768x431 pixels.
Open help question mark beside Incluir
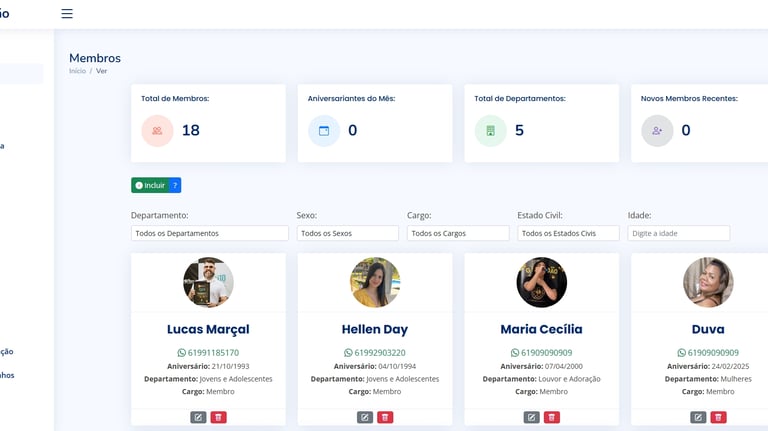(175, 185)
